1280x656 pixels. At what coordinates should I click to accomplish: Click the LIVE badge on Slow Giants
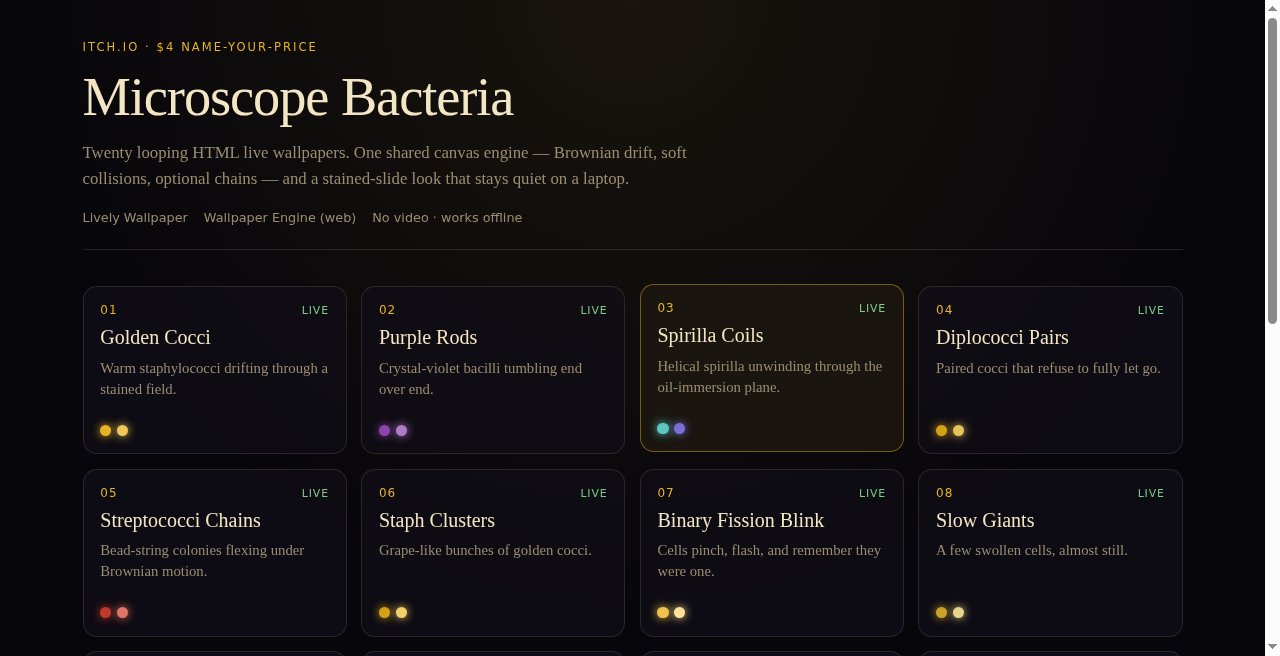tap(1151, 493)
